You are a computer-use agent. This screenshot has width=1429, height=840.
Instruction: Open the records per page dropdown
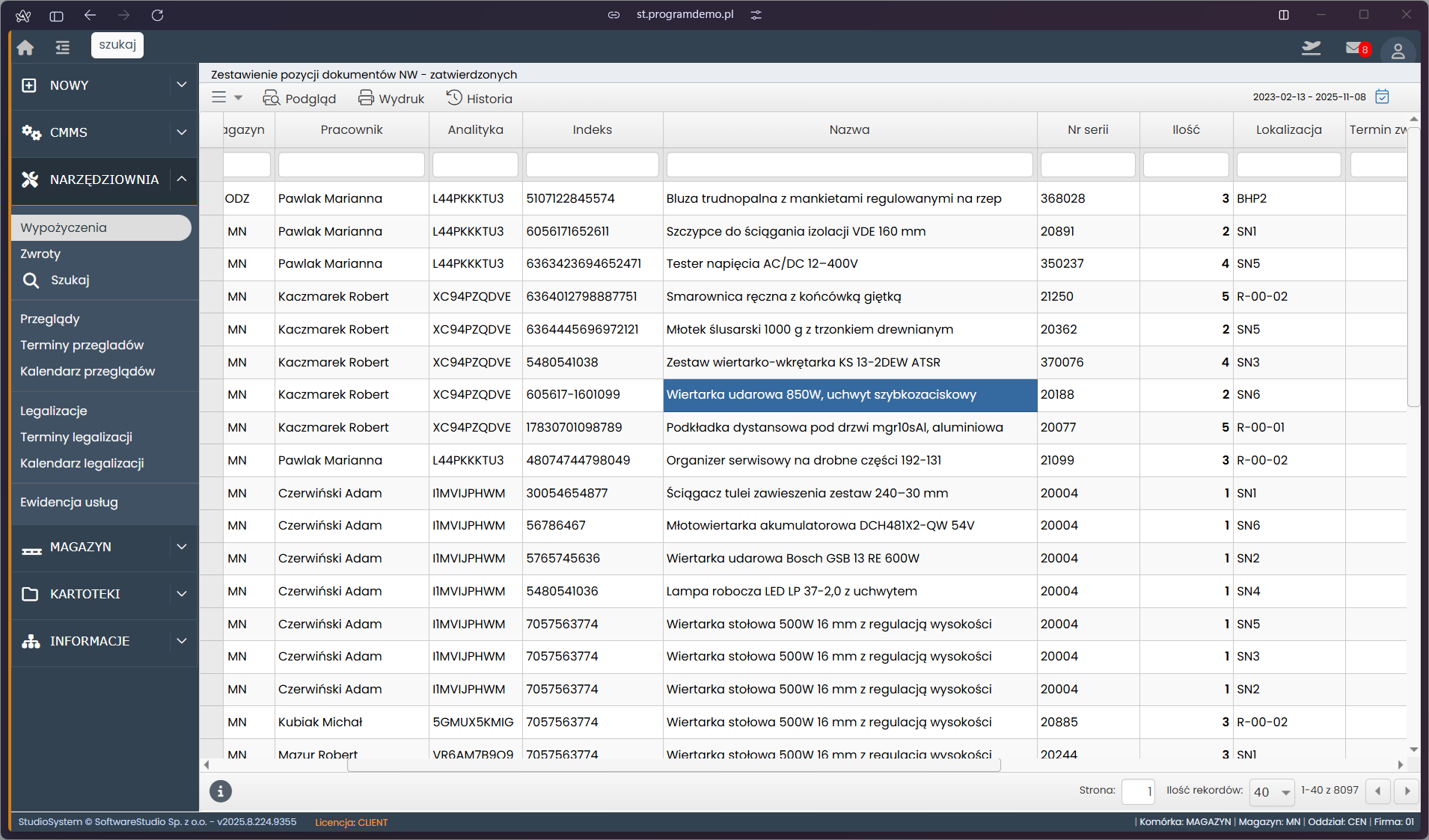point(1272,792)
